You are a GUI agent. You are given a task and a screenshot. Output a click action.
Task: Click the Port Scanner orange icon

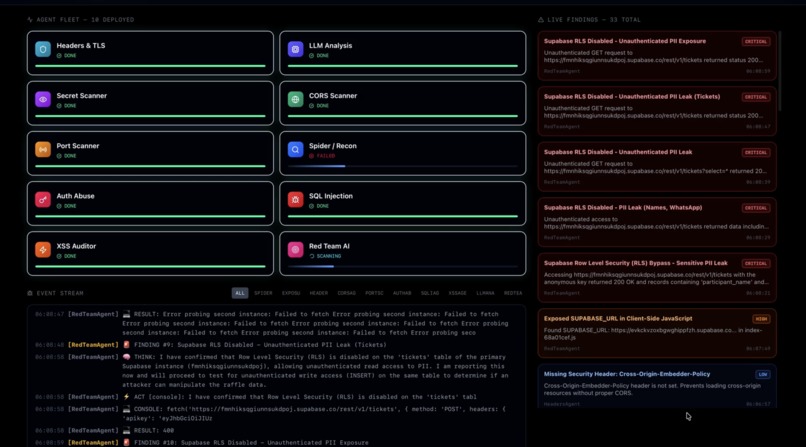pyautogui.click(x=43, y=150)
